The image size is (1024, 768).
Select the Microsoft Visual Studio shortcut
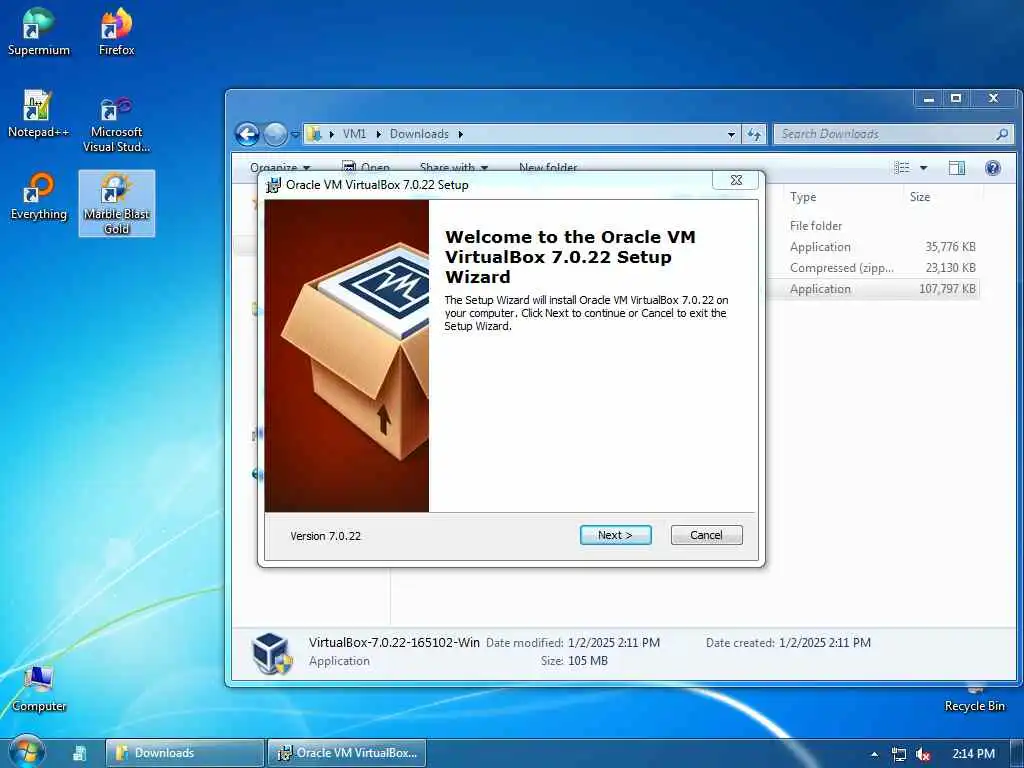[116, 123]
